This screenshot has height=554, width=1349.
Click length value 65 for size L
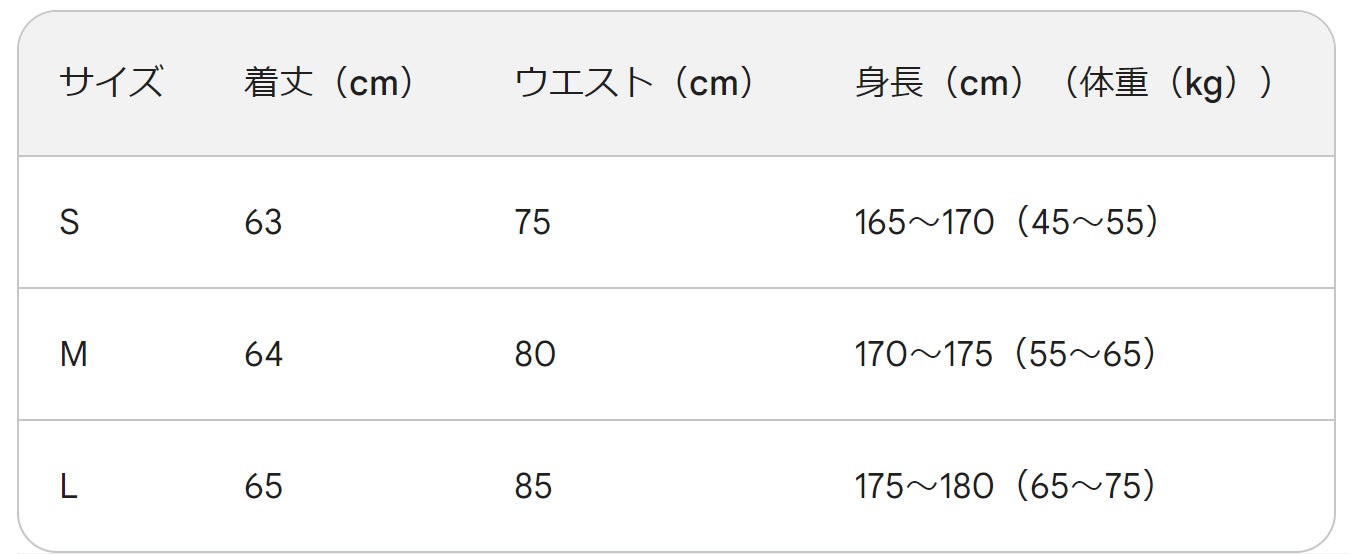tap(263, 486)
